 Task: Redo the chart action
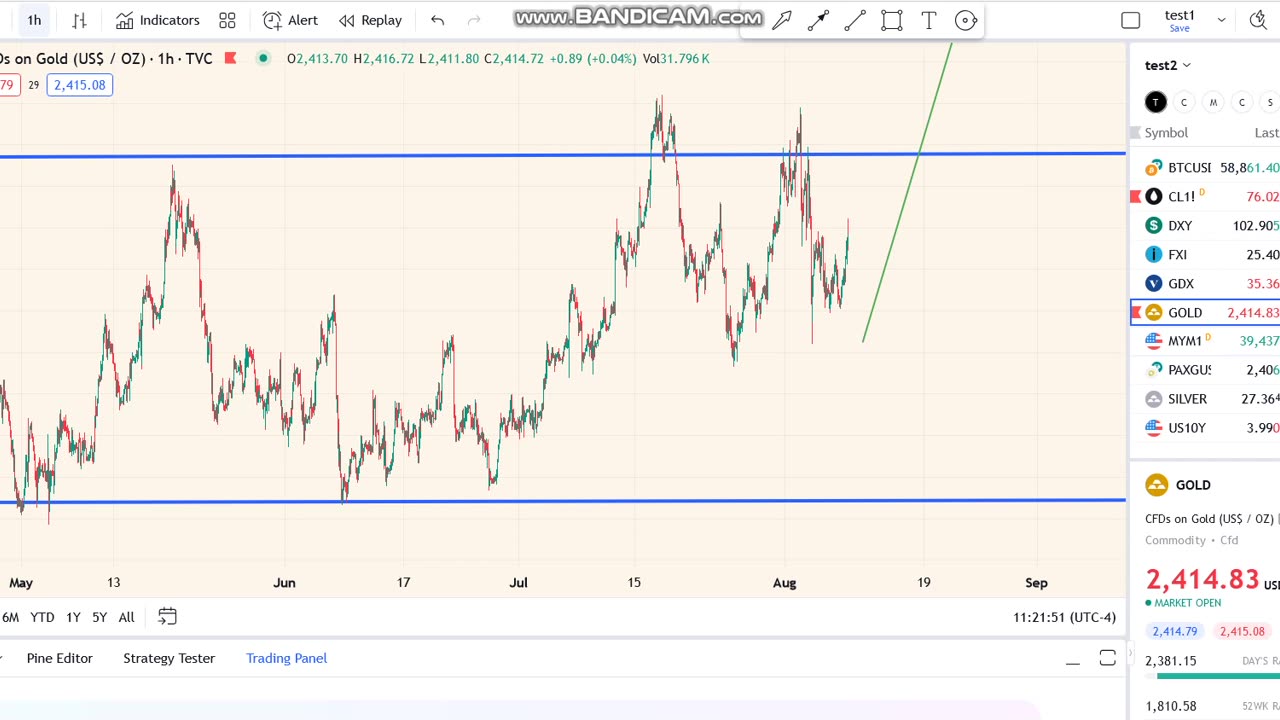474,20
